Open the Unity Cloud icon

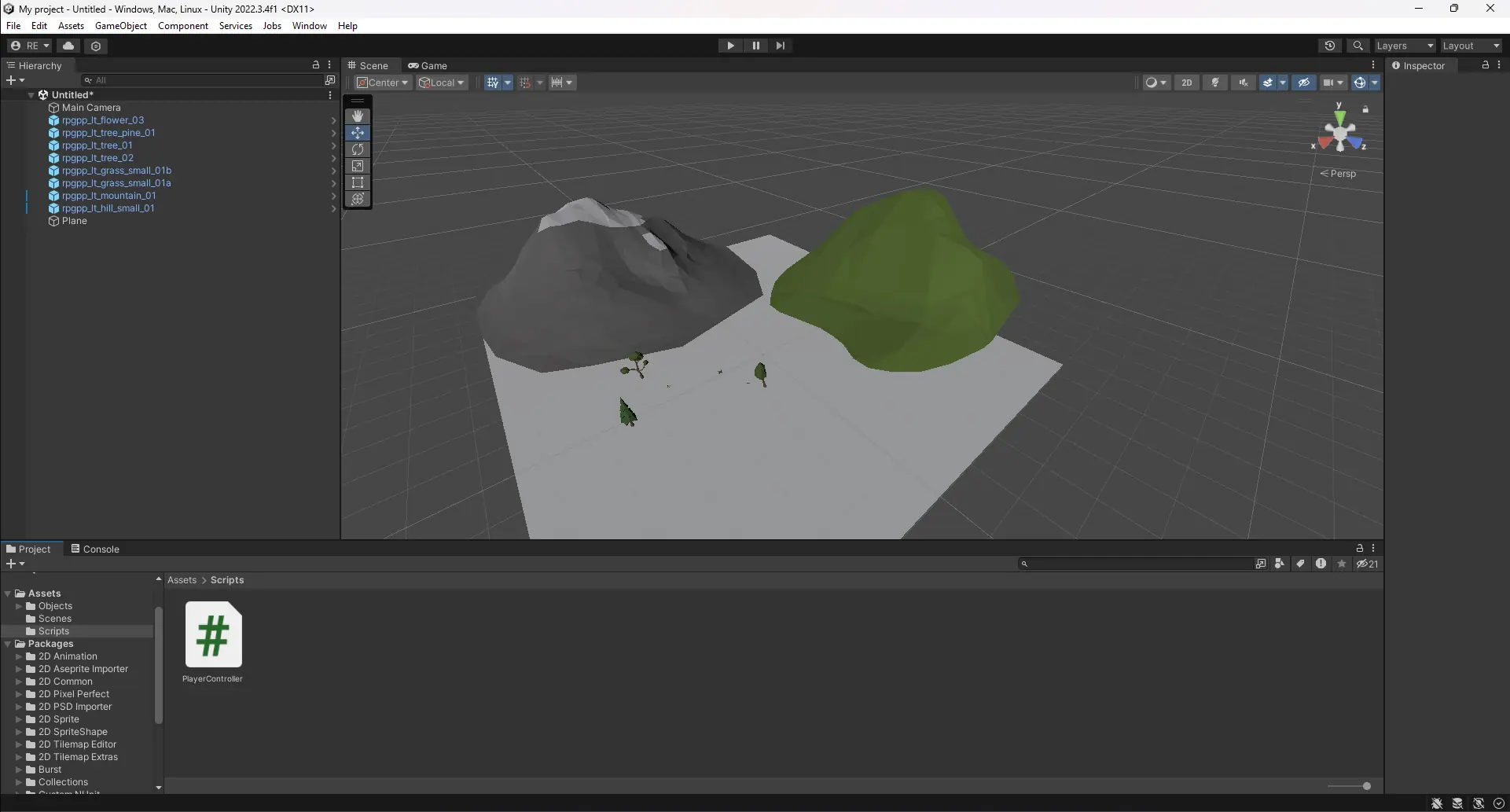68,46
